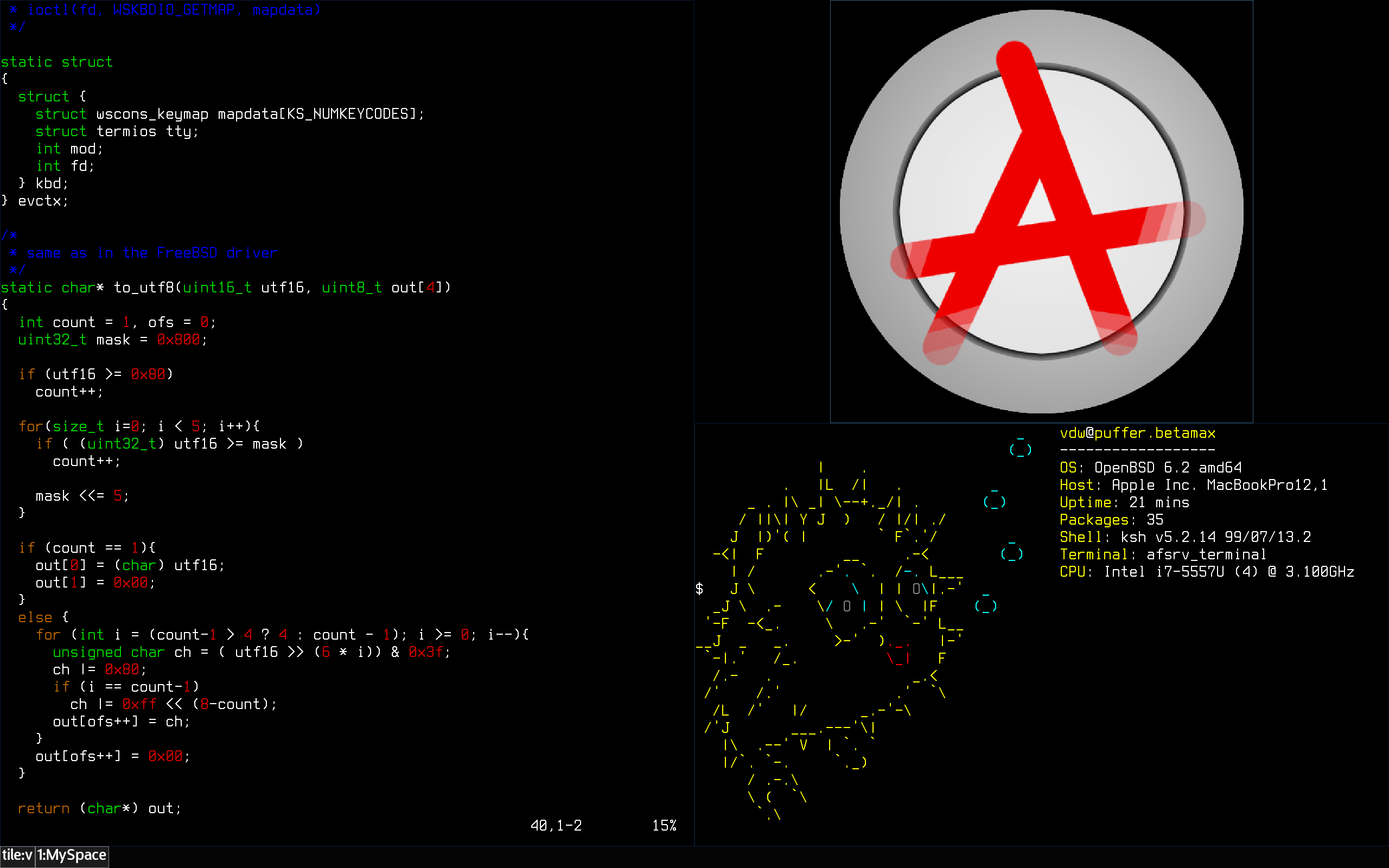Click the 'vdw@puffer.betamax' terminal title
Screen dimensions: 1389x868
tap(1138, 433)
